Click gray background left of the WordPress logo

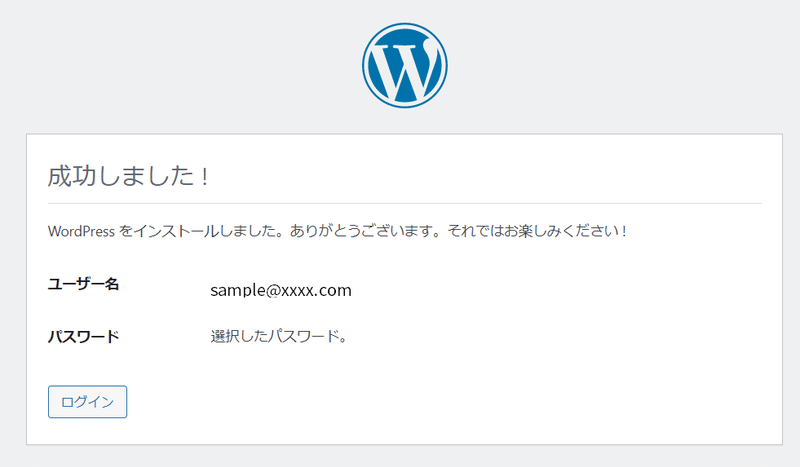(x=179, y=65)
